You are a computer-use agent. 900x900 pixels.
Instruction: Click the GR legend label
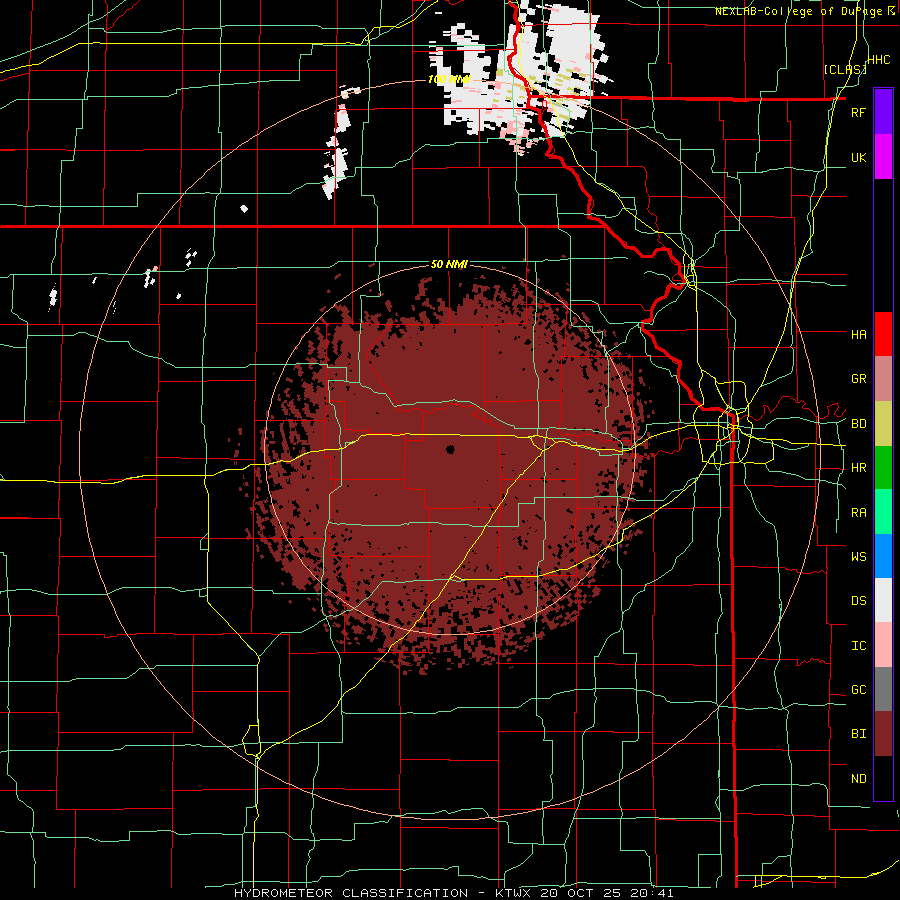pyautogui.click(x=858, y=379)
